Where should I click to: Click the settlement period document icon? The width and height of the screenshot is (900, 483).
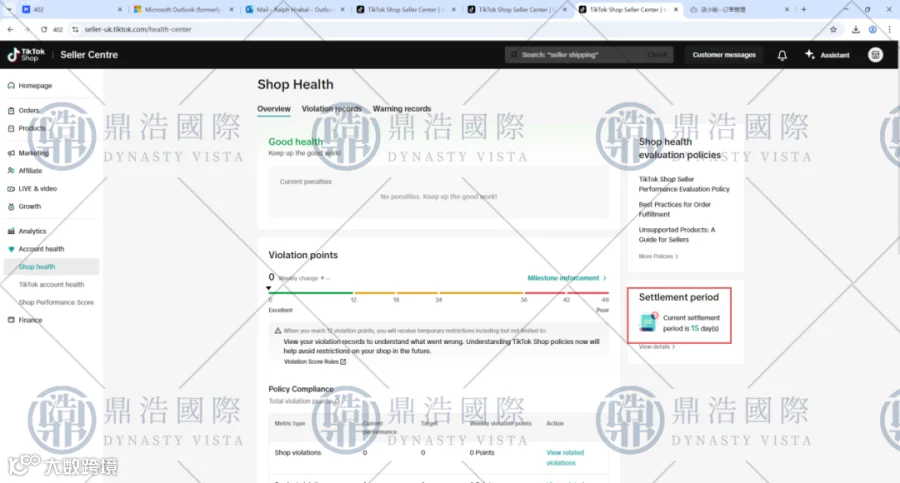tap(649, 322)
